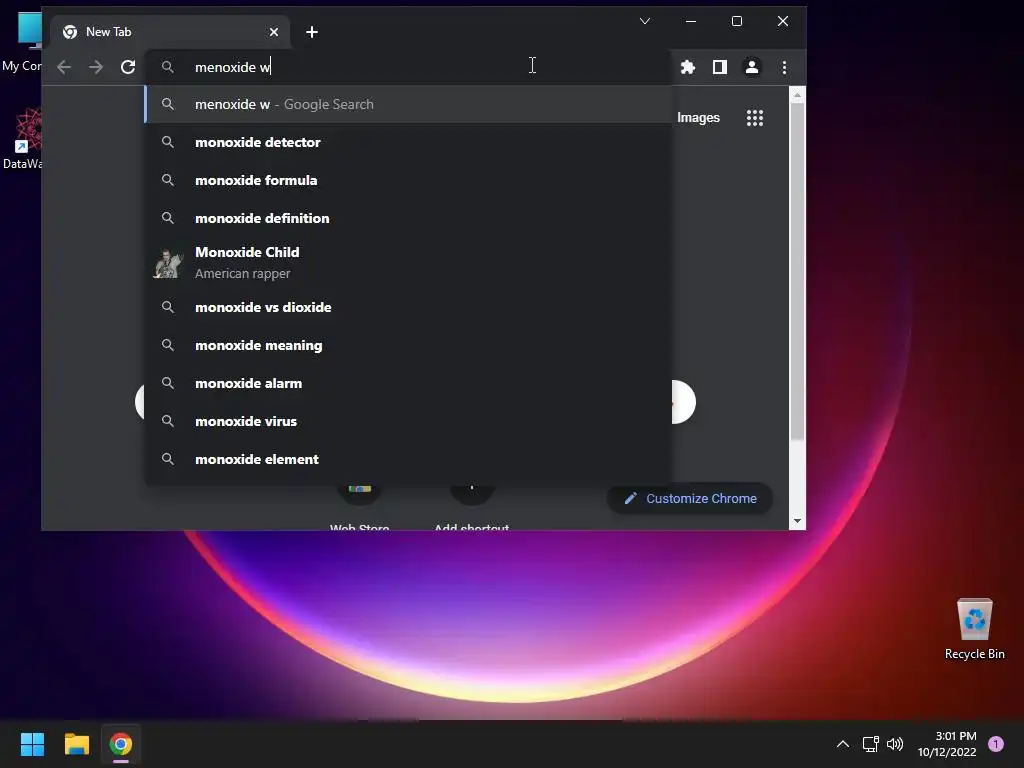This screenshot has width=1024, height=768.
Task: Go forward with the forward arrow
Action: tap(96, 67)
